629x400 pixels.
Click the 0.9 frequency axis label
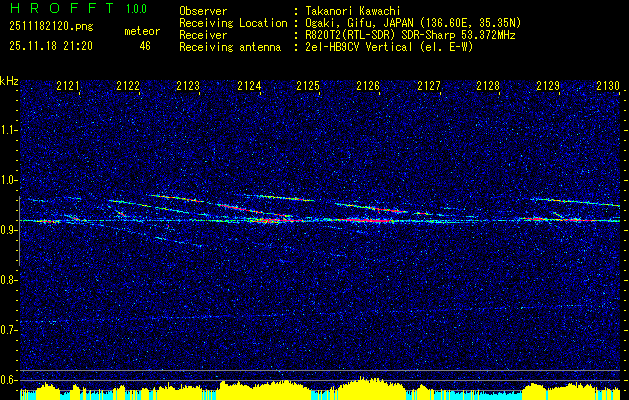coord(9,230)
